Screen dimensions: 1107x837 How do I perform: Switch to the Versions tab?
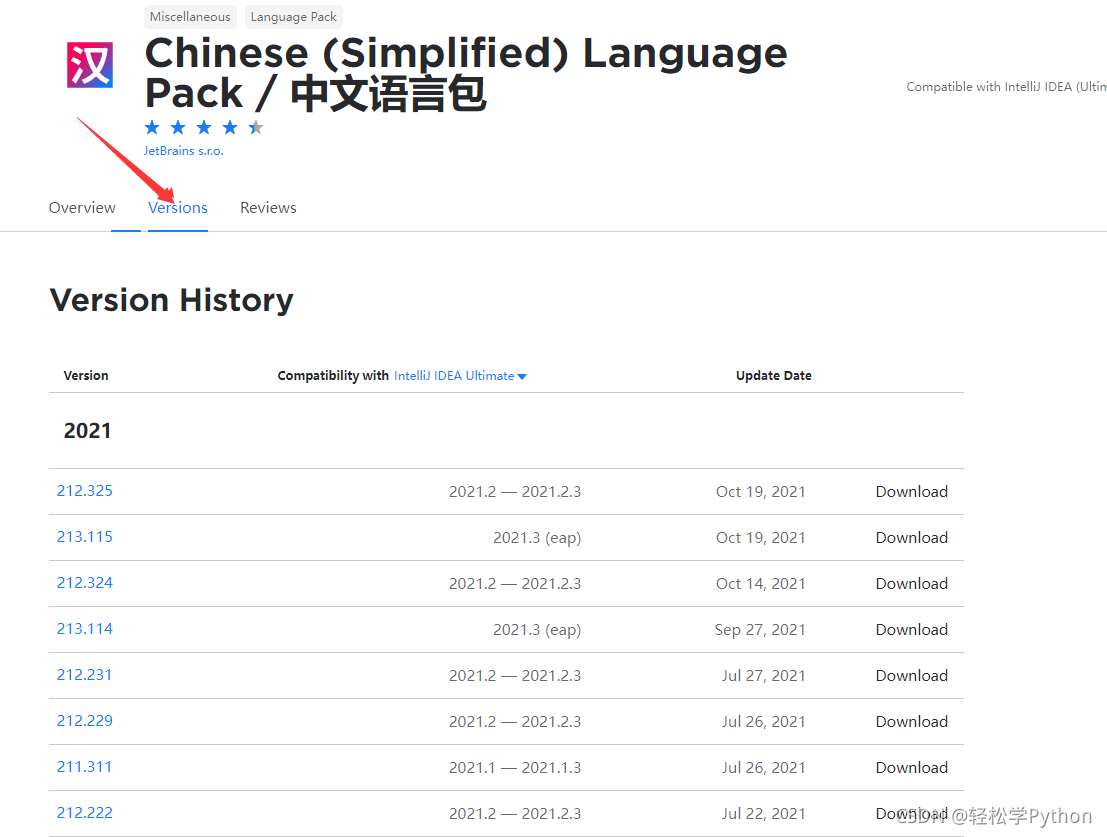[x=178, y=207]
